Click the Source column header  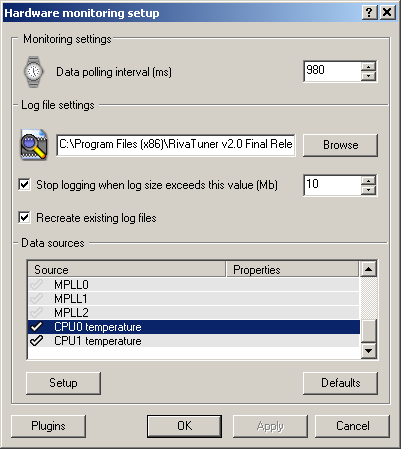126,269
